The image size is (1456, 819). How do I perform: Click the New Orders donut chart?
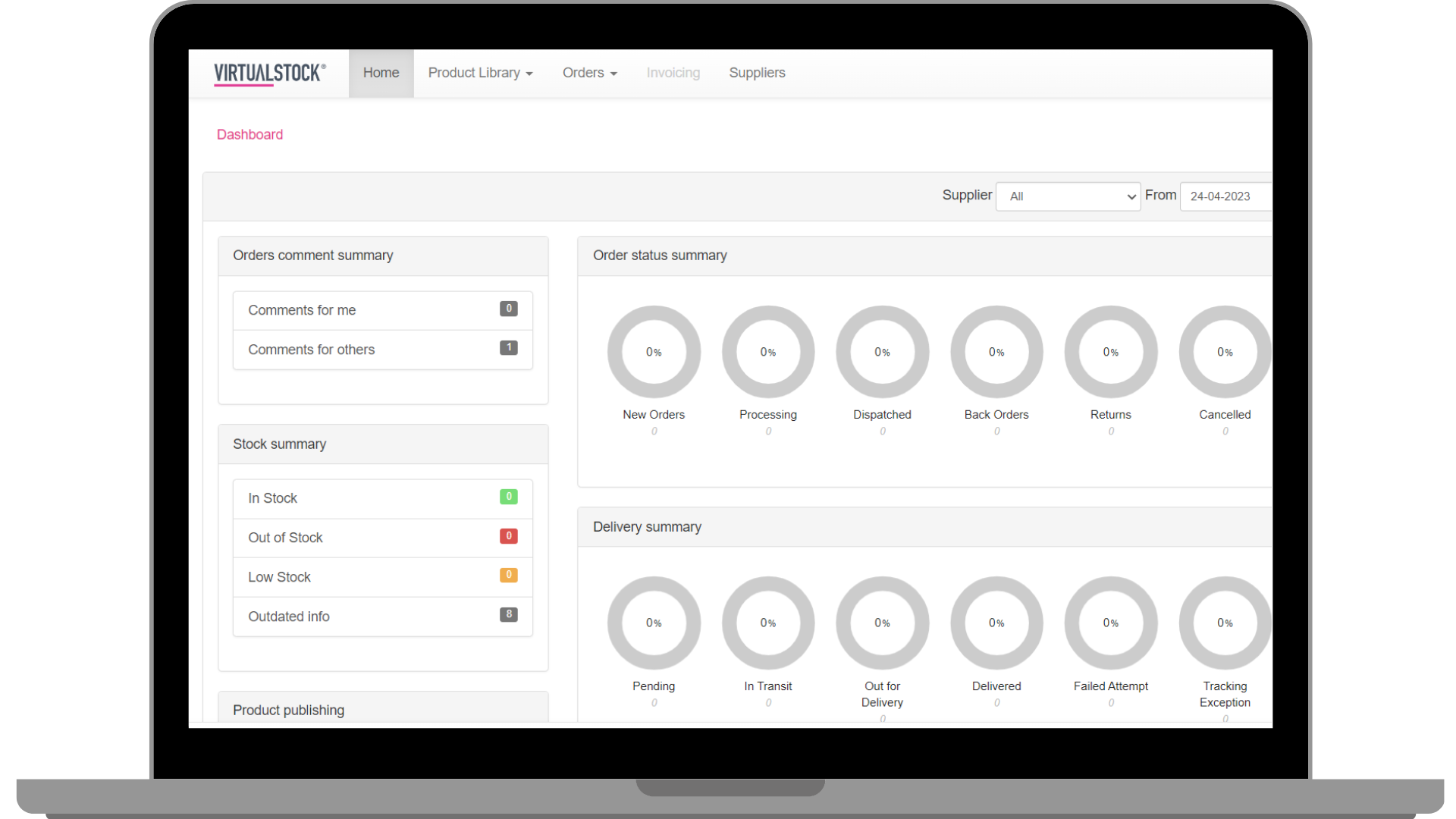click(654, 352)
